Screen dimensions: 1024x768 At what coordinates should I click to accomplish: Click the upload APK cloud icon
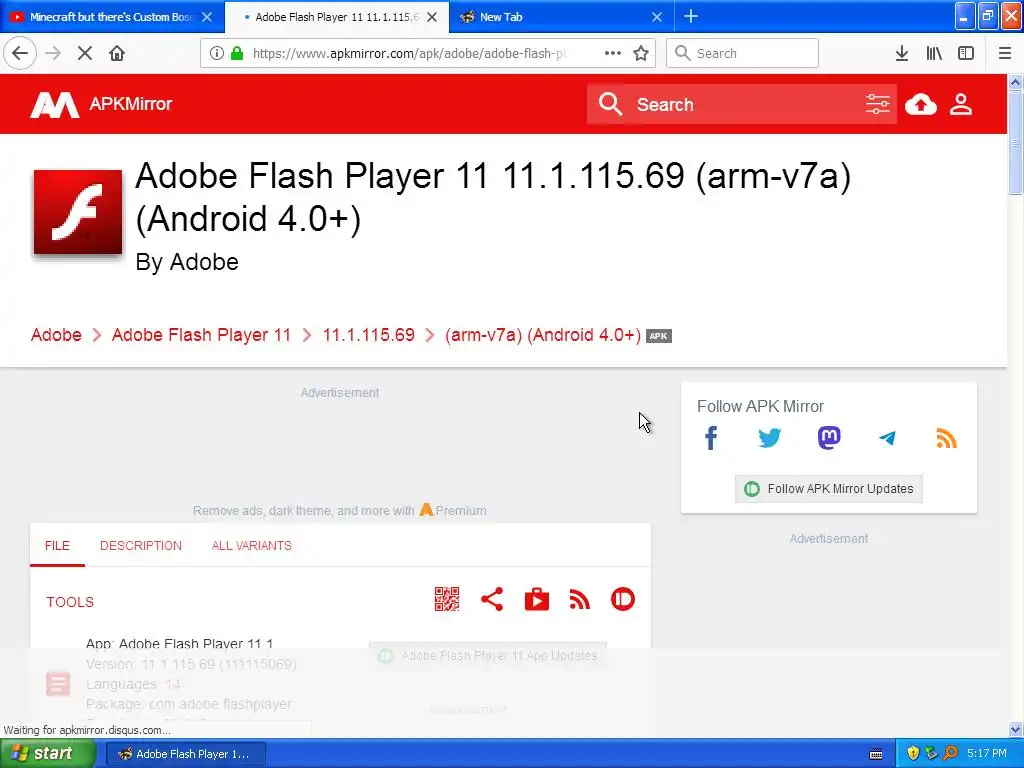pos(921,104)
